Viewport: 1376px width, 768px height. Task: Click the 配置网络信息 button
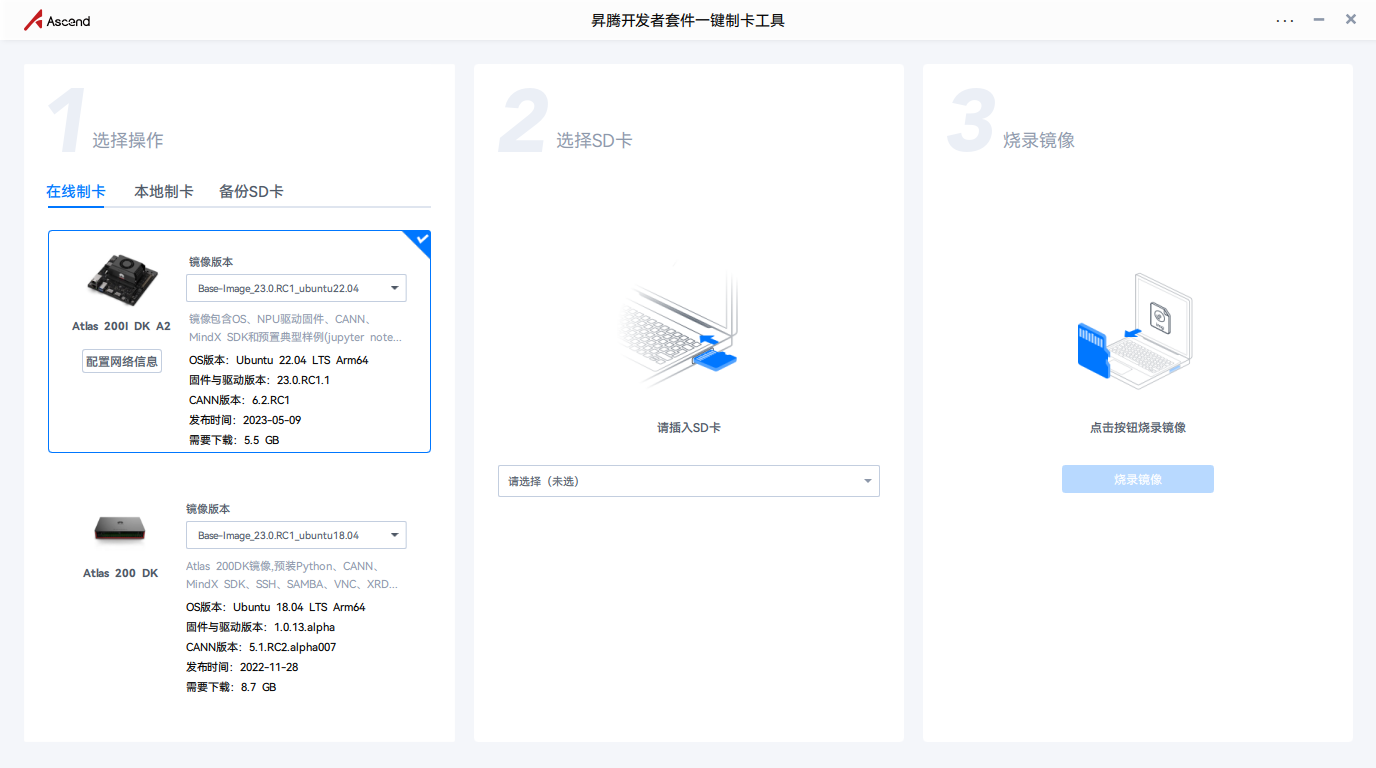pyautogui.click(x=122, y=361)
